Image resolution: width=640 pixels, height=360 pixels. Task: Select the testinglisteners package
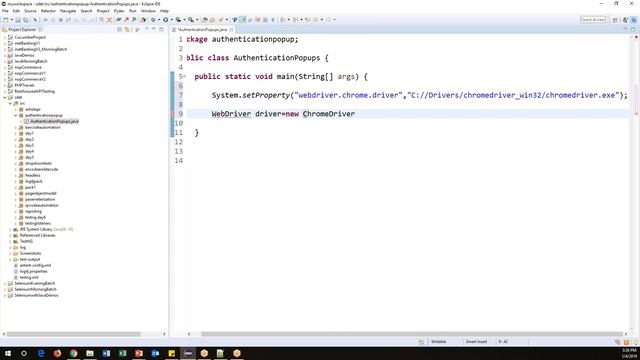click(x=38, y=223)
